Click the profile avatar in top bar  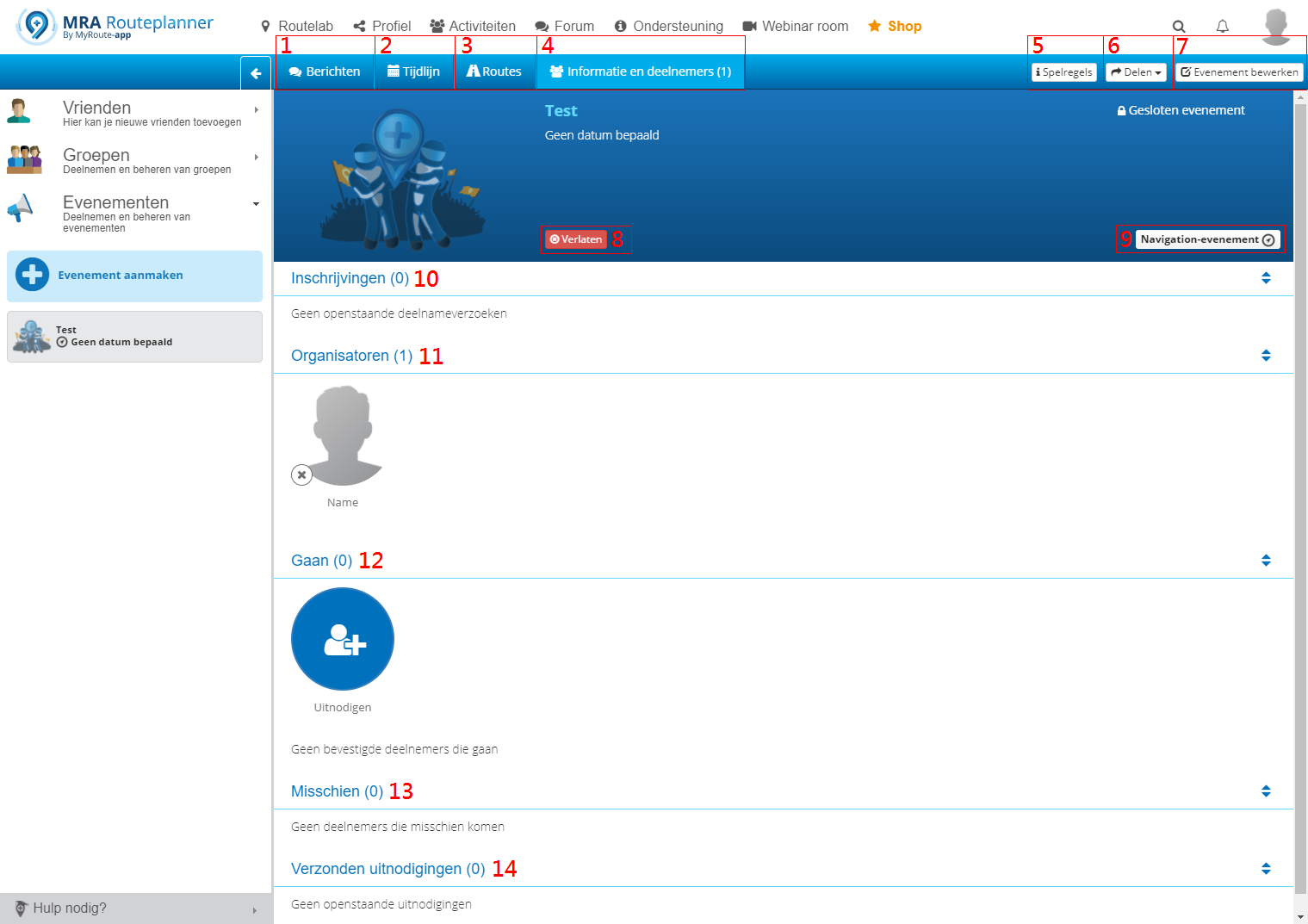tap(1276, 27)
